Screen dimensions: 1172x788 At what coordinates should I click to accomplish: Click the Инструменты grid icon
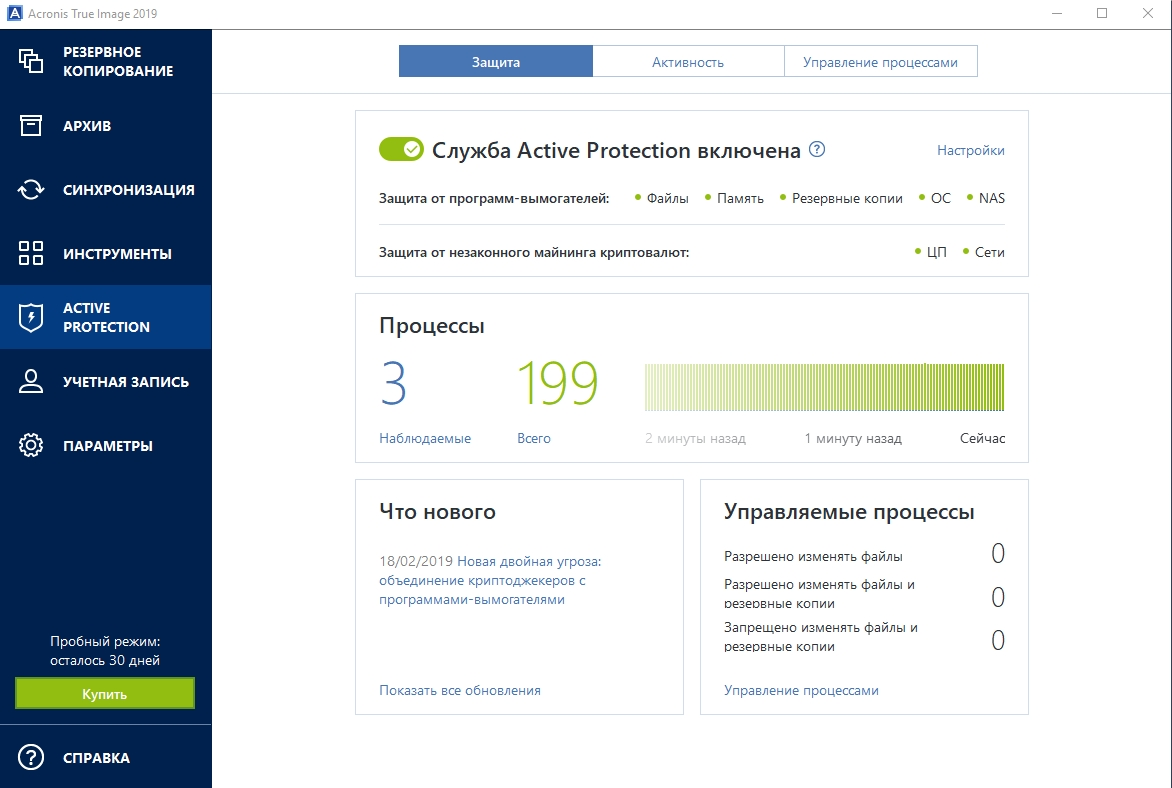click(x=31, y=253)
